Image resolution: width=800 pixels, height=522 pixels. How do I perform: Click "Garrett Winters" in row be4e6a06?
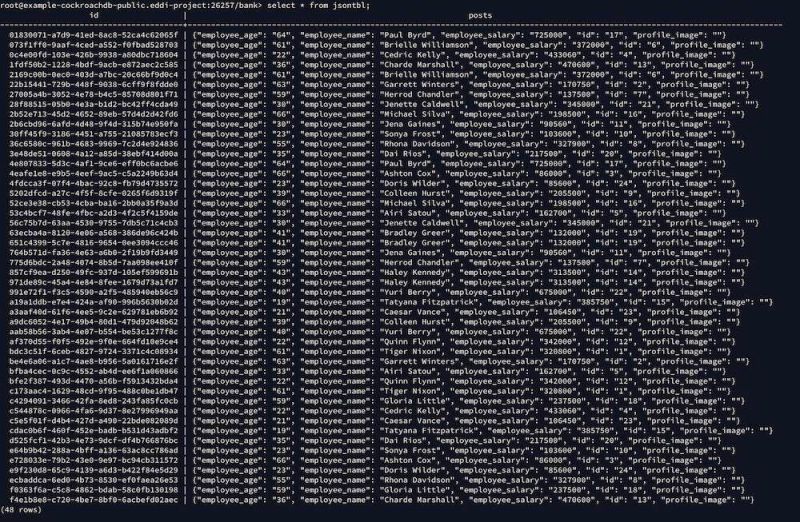tap(419, 361)
